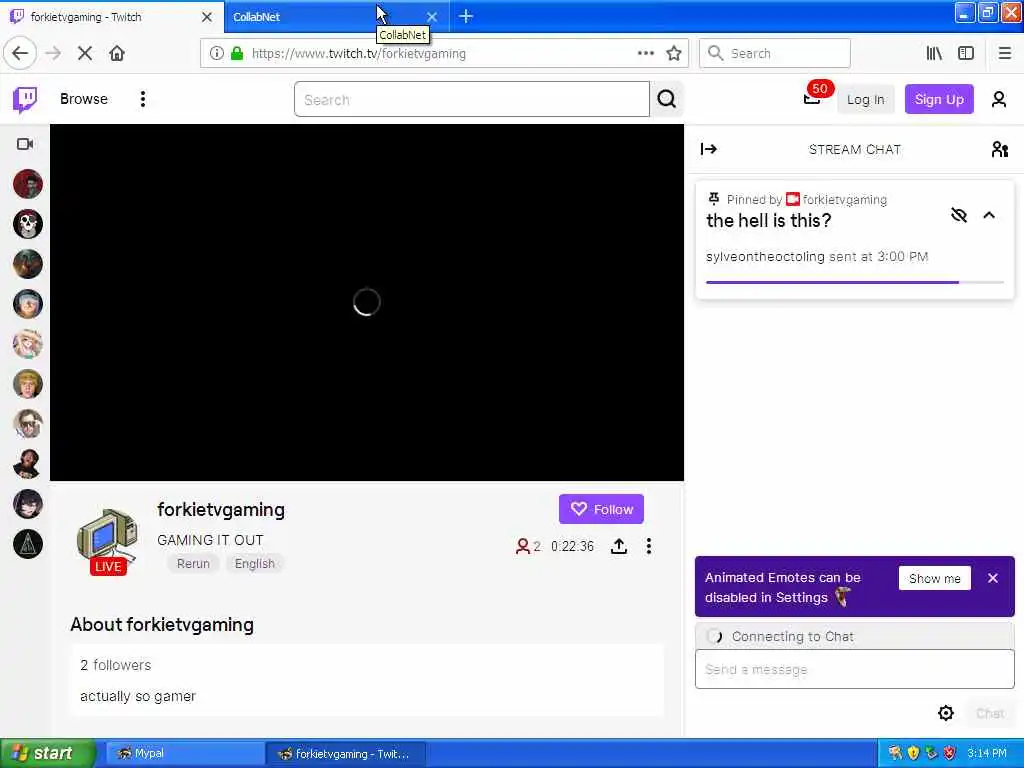This screenshot has width=1024, height=768.
Task: Click the taskbar clock showing 3:14 PM
Action: [987, 754]
